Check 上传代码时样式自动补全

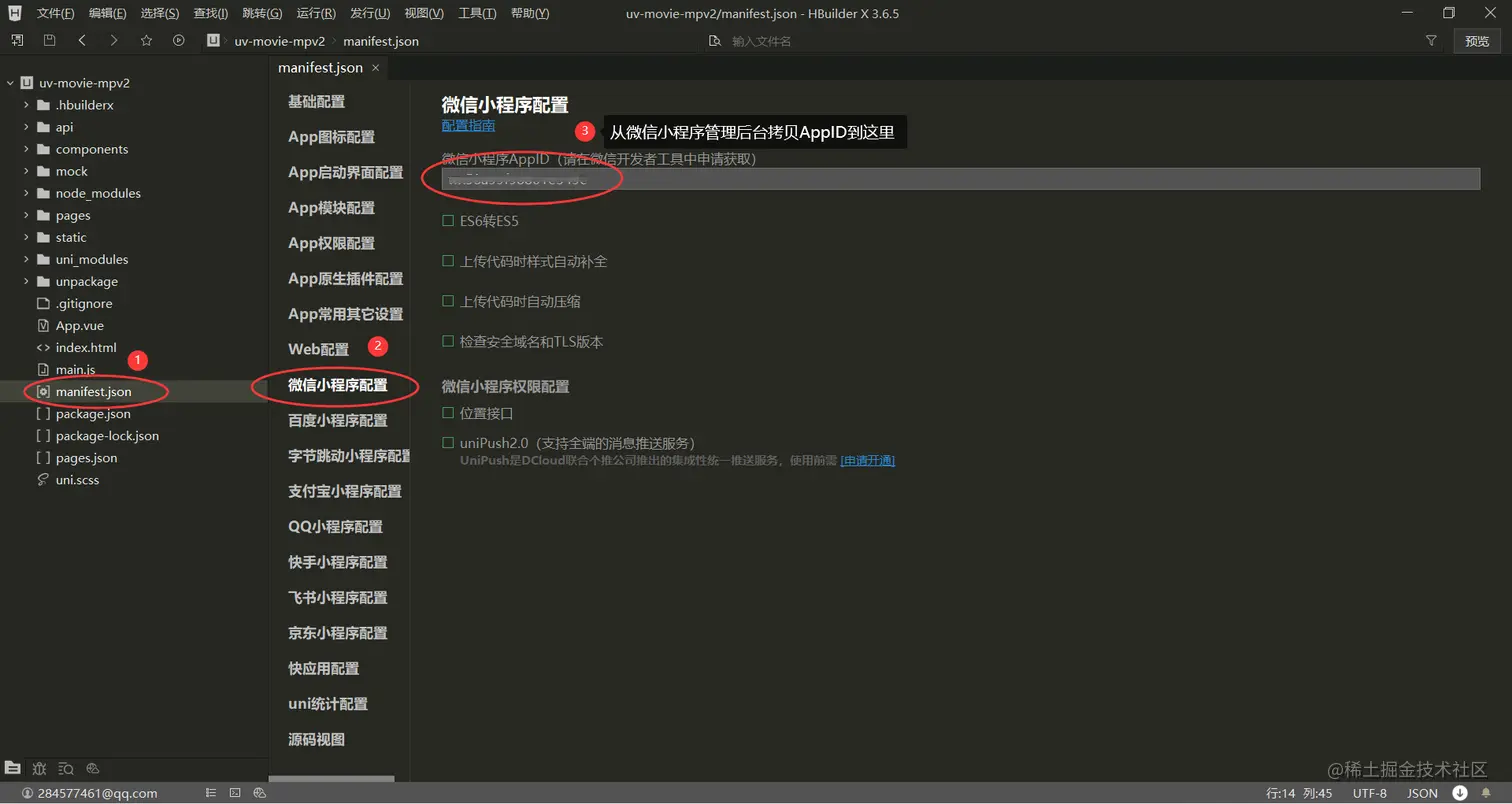click(448, 261)
